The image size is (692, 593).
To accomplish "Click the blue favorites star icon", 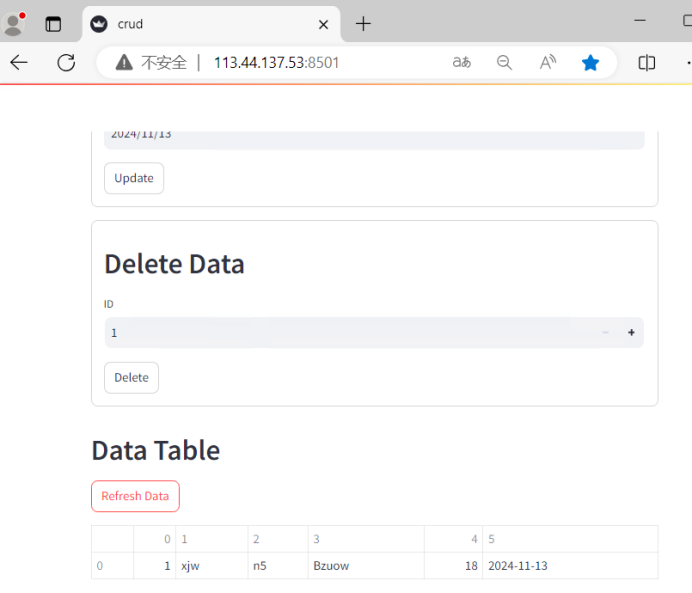I will pos(590,63).
